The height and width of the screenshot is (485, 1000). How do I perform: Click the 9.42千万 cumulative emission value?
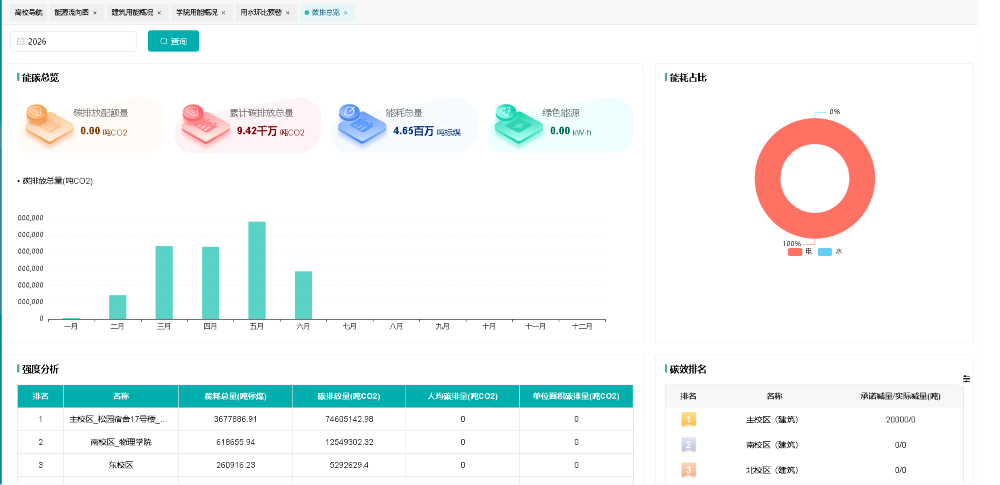(257, 131)
